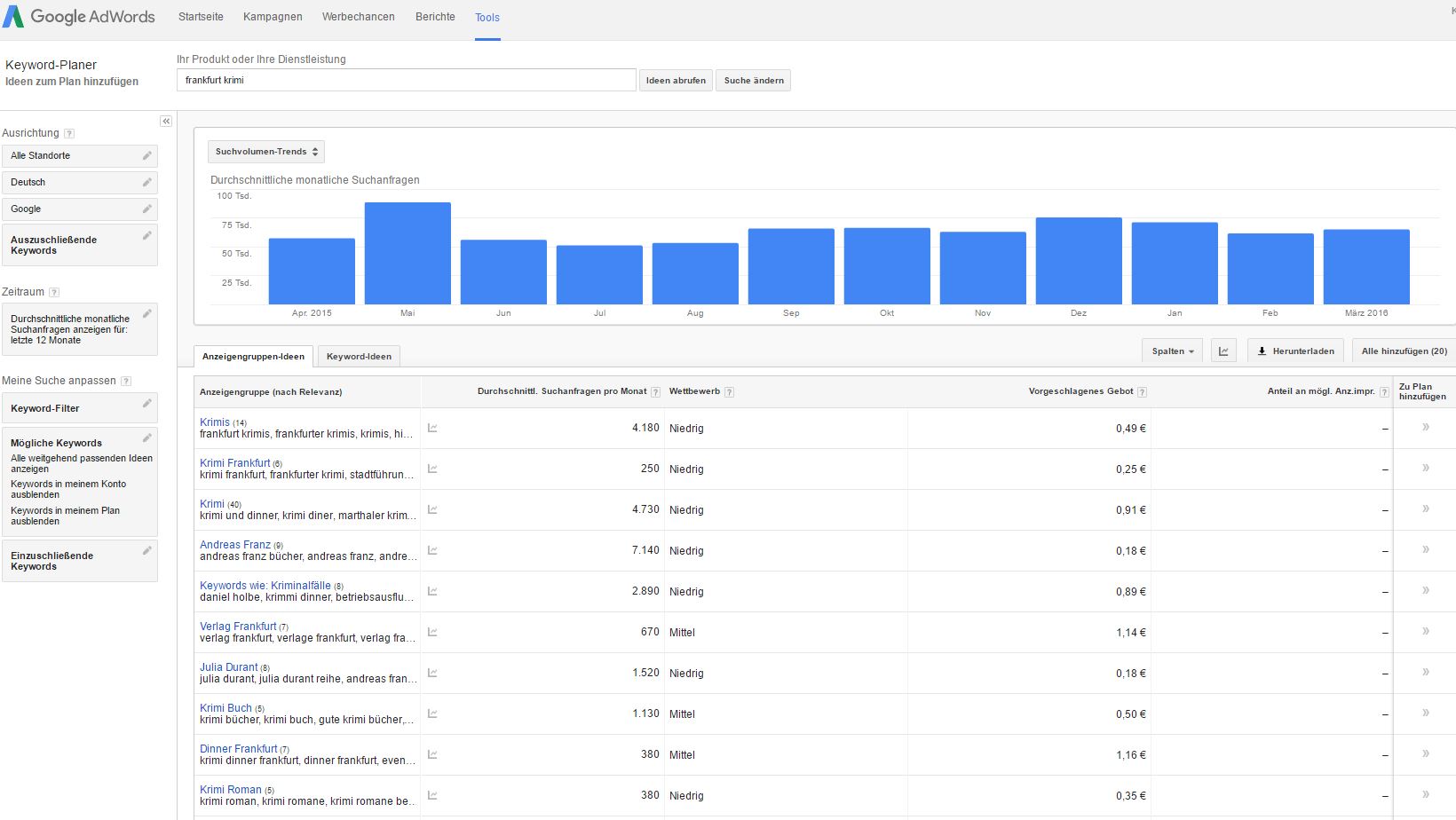Edit Alle Standorte location with pencil icon
This screenshot has height=820, width=1456.
click(147, 155)
